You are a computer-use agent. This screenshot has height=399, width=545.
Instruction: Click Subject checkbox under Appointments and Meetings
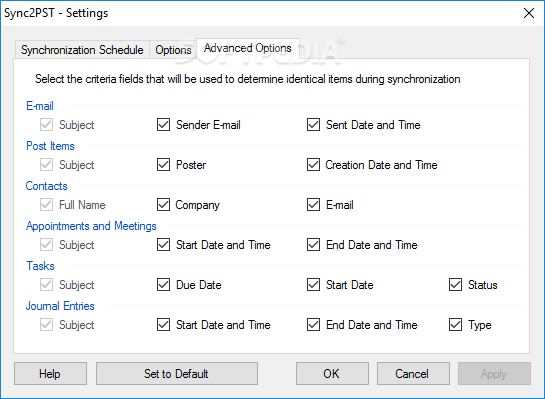click(46, 244)
